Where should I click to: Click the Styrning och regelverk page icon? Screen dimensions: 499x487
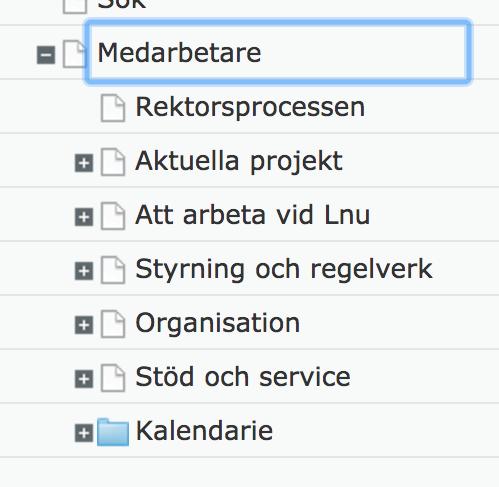[x=113, y=270]
